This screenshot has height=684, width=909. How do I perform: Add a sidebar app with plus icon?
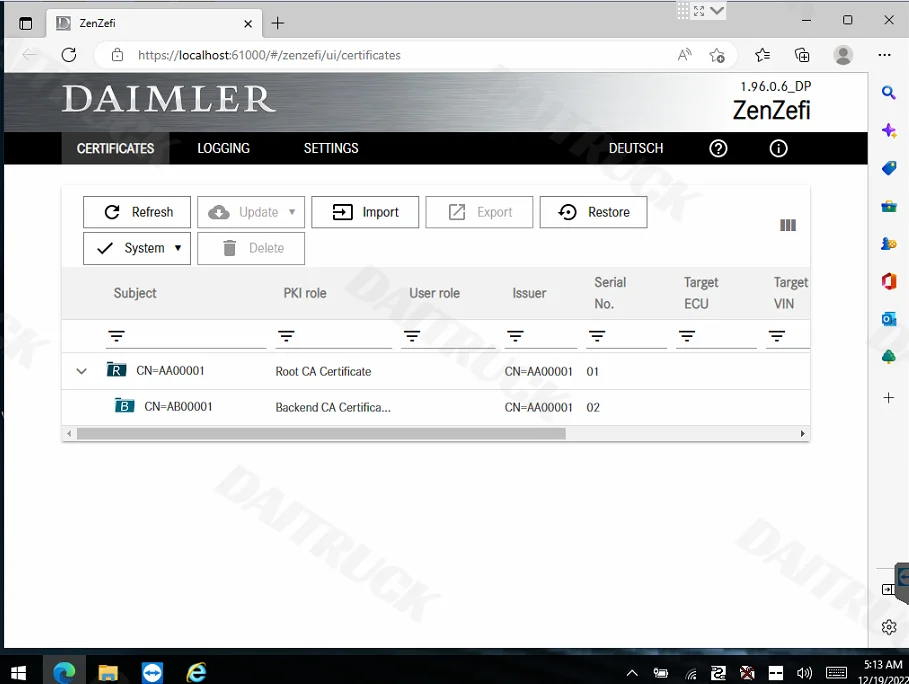point(889,398)
